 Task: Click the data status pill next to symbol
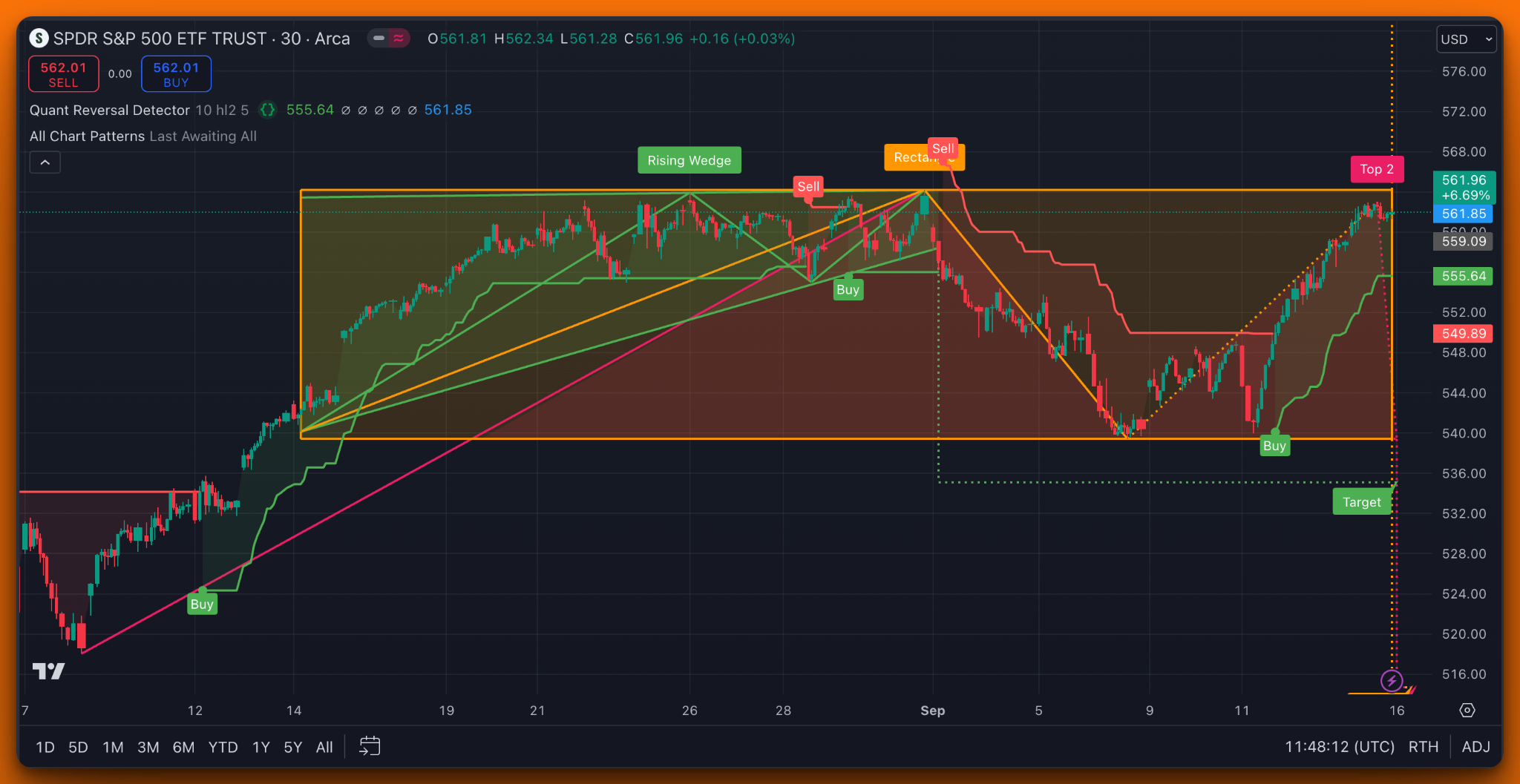tap(389, 38)
